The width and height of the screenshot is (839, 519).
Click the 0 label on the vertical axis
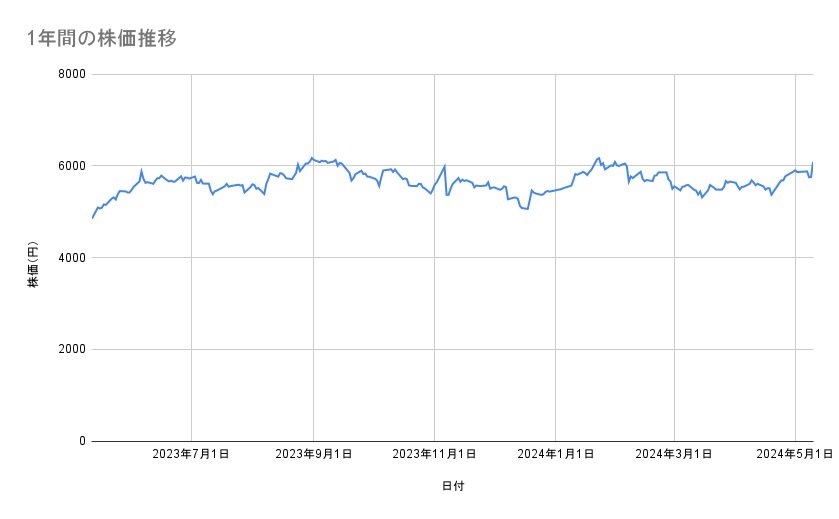pos(80,441)
